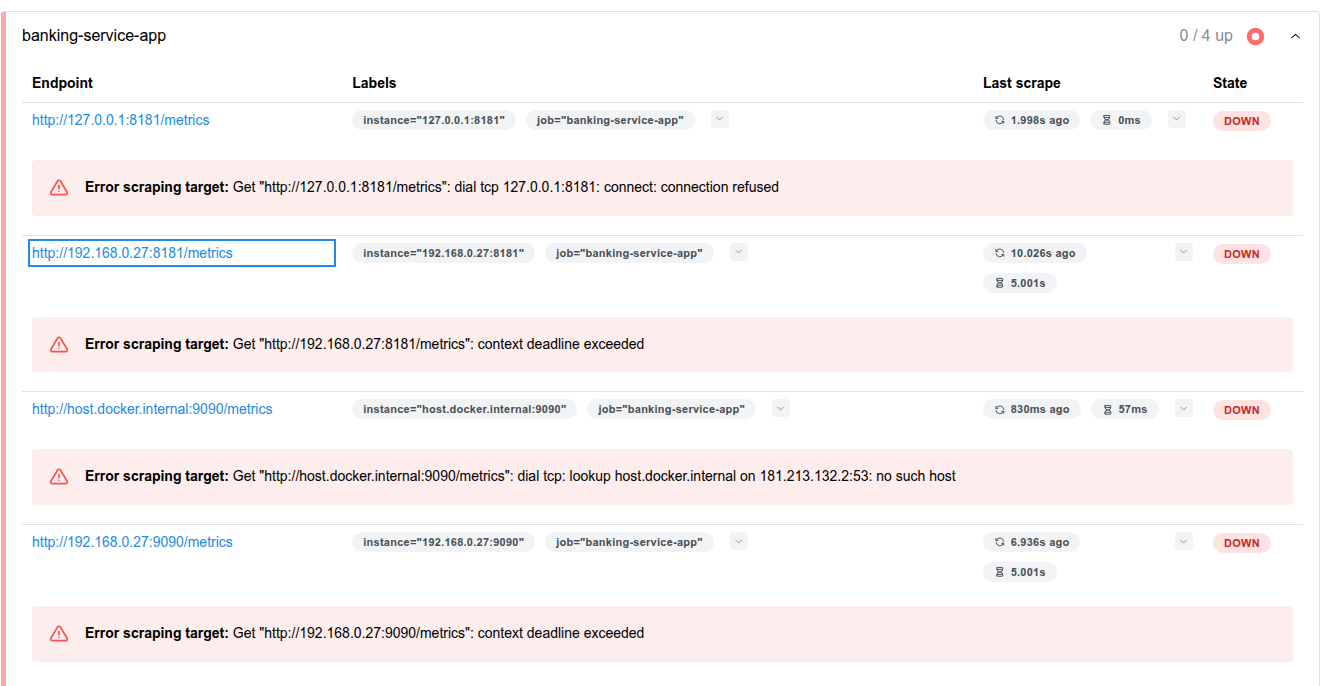Click the "1.998s ago" last scrape badge
Image resolution: width=1324 pixels, height=686 pixels.
1031,120
